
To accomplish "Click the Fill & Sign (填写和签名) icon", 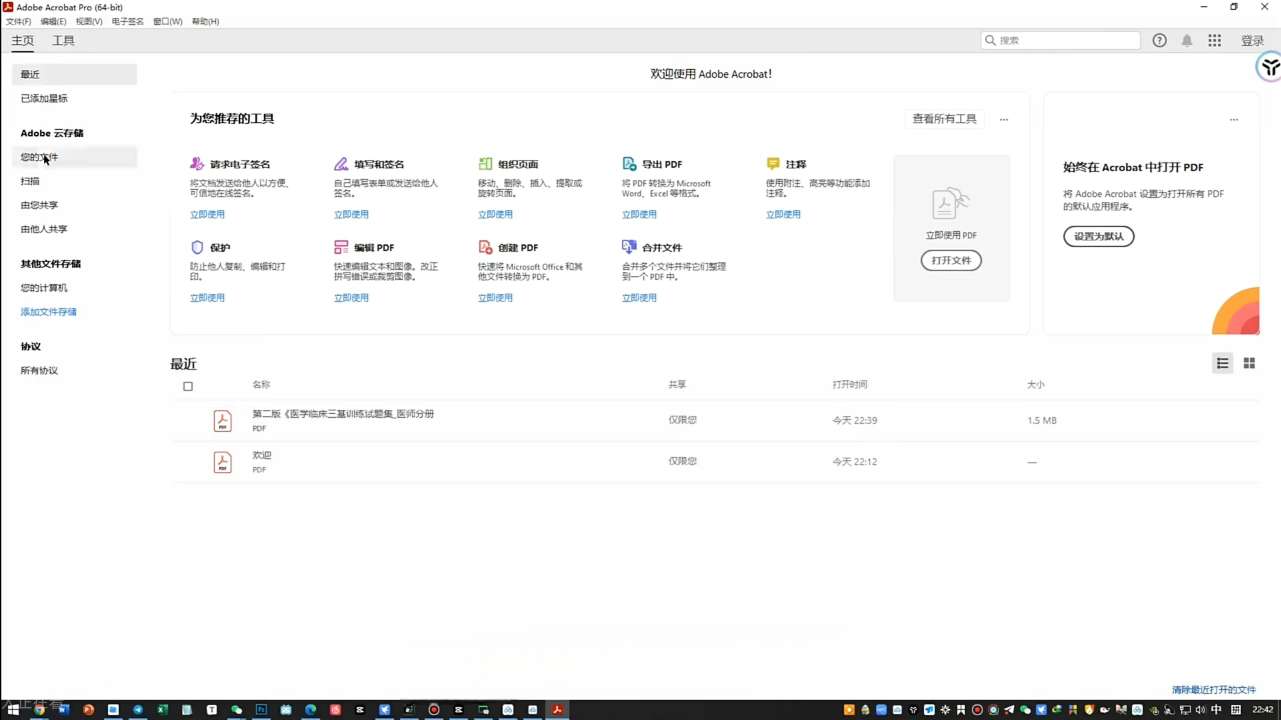I will (341, 164).
